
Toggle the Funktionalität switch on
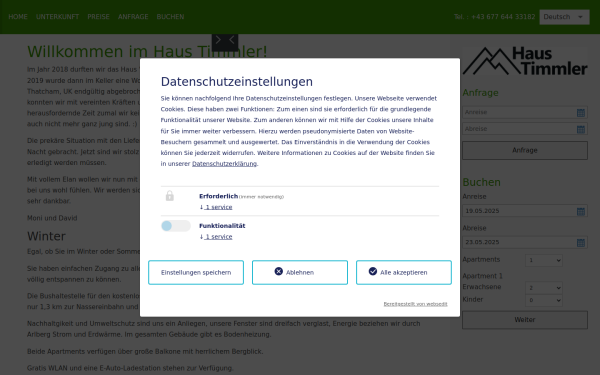click(x=176, y=226)
